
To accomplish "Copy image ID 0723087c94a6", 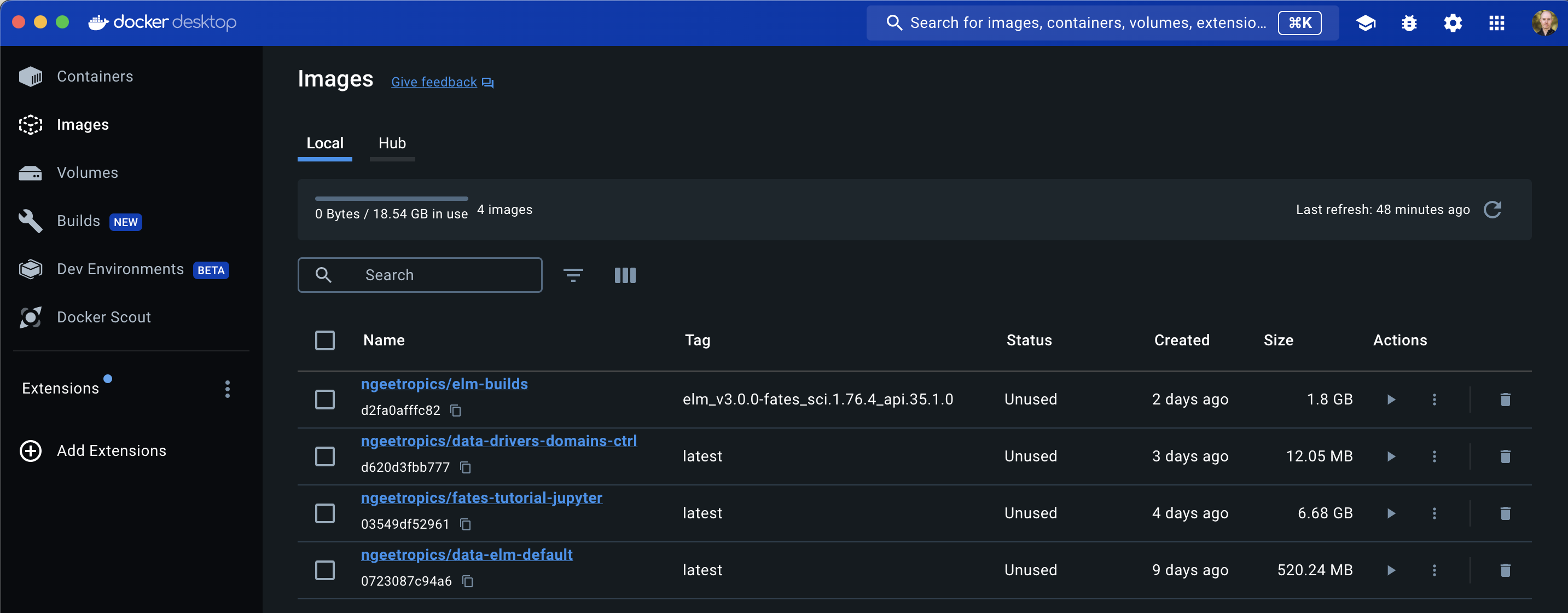I will click(467, 581).
